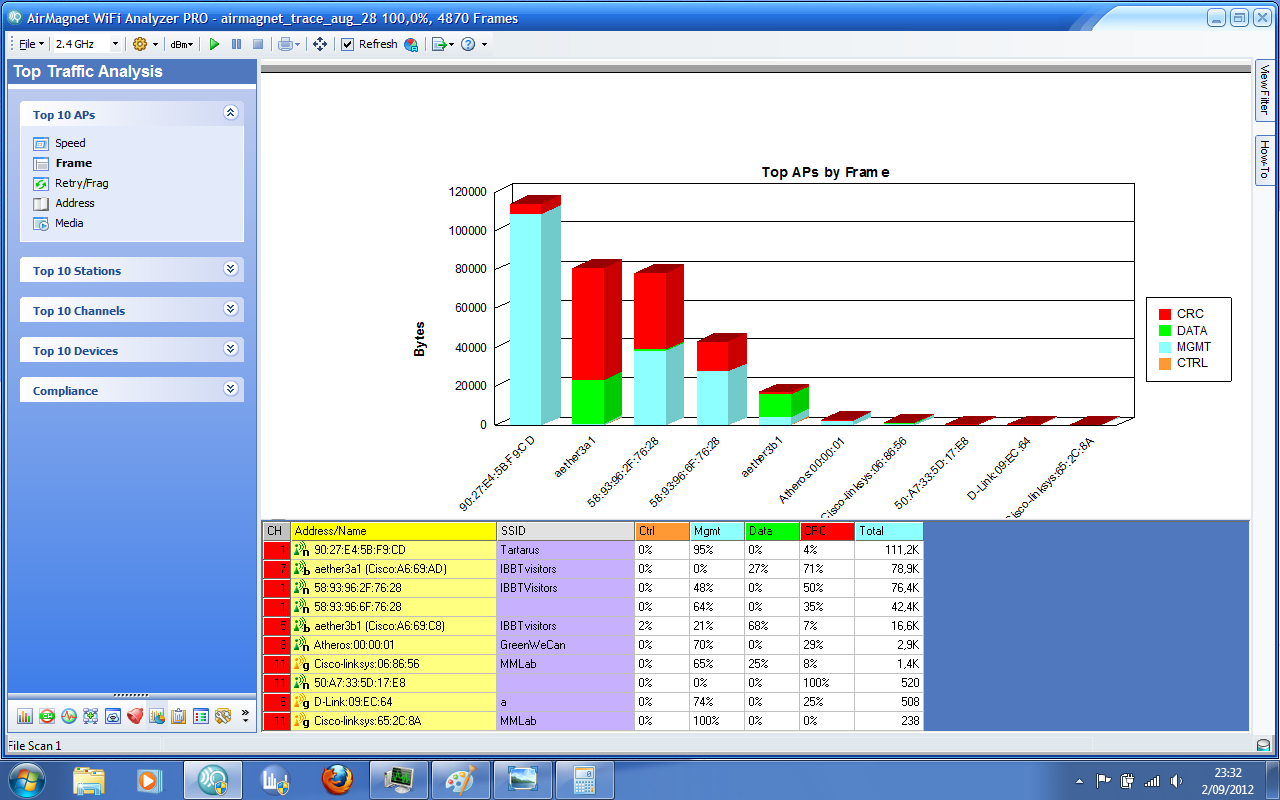Open the How-To side tab
The image size is (1280, 800).
(1264, 160)
